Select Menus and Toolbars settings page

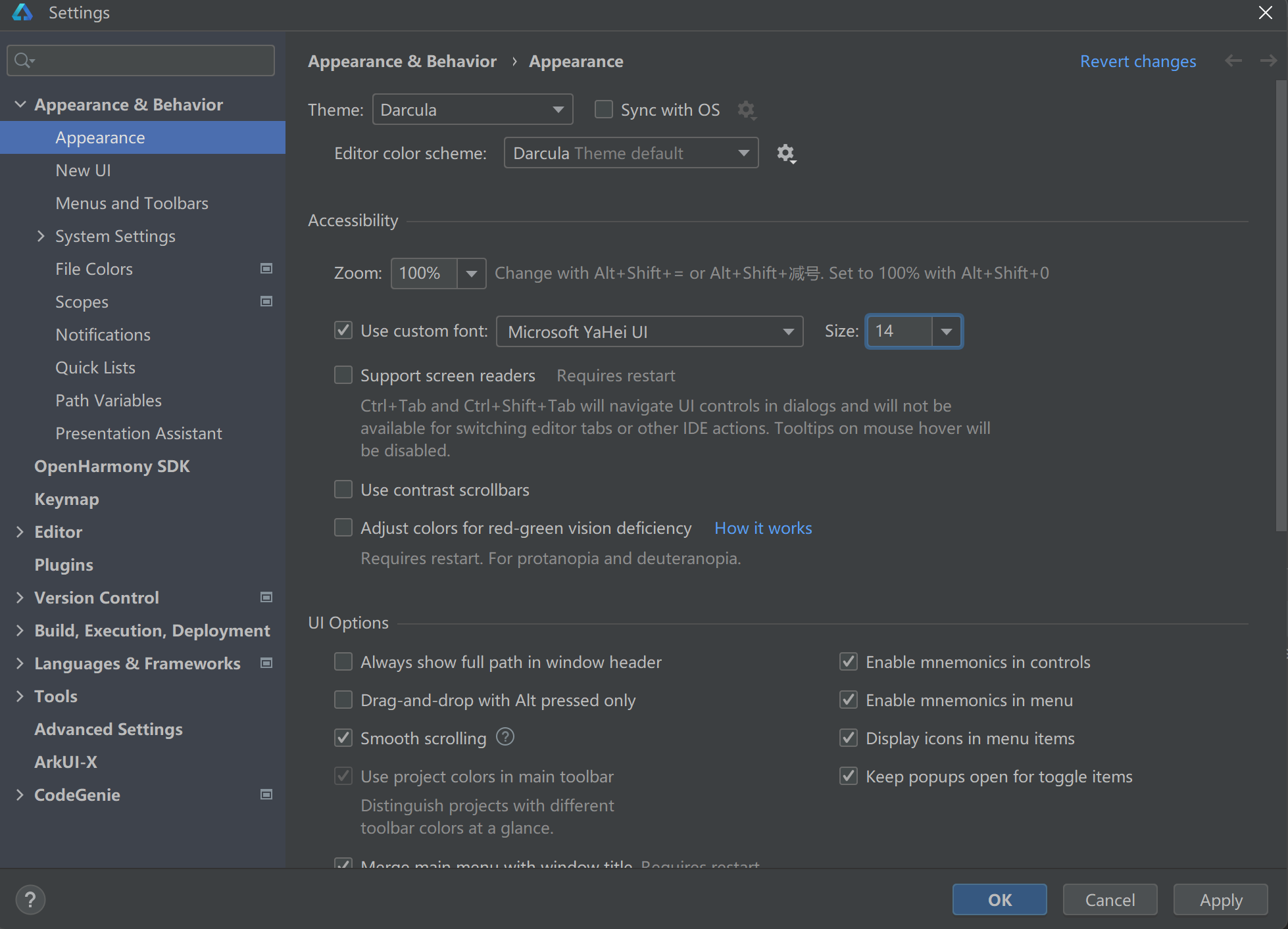tap(132, 203)
